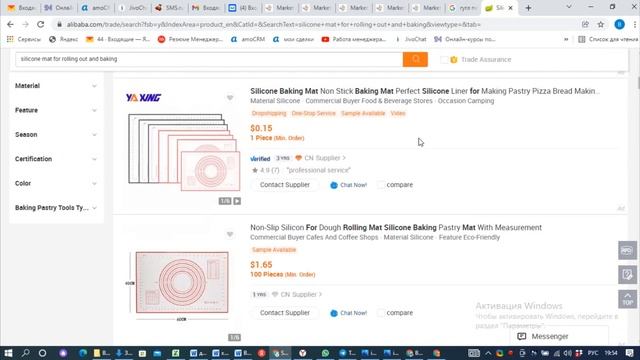This screenshot has height=360, width=640.
Task: Switch to the JivoChat browser tab
Action: pos(132,8)
